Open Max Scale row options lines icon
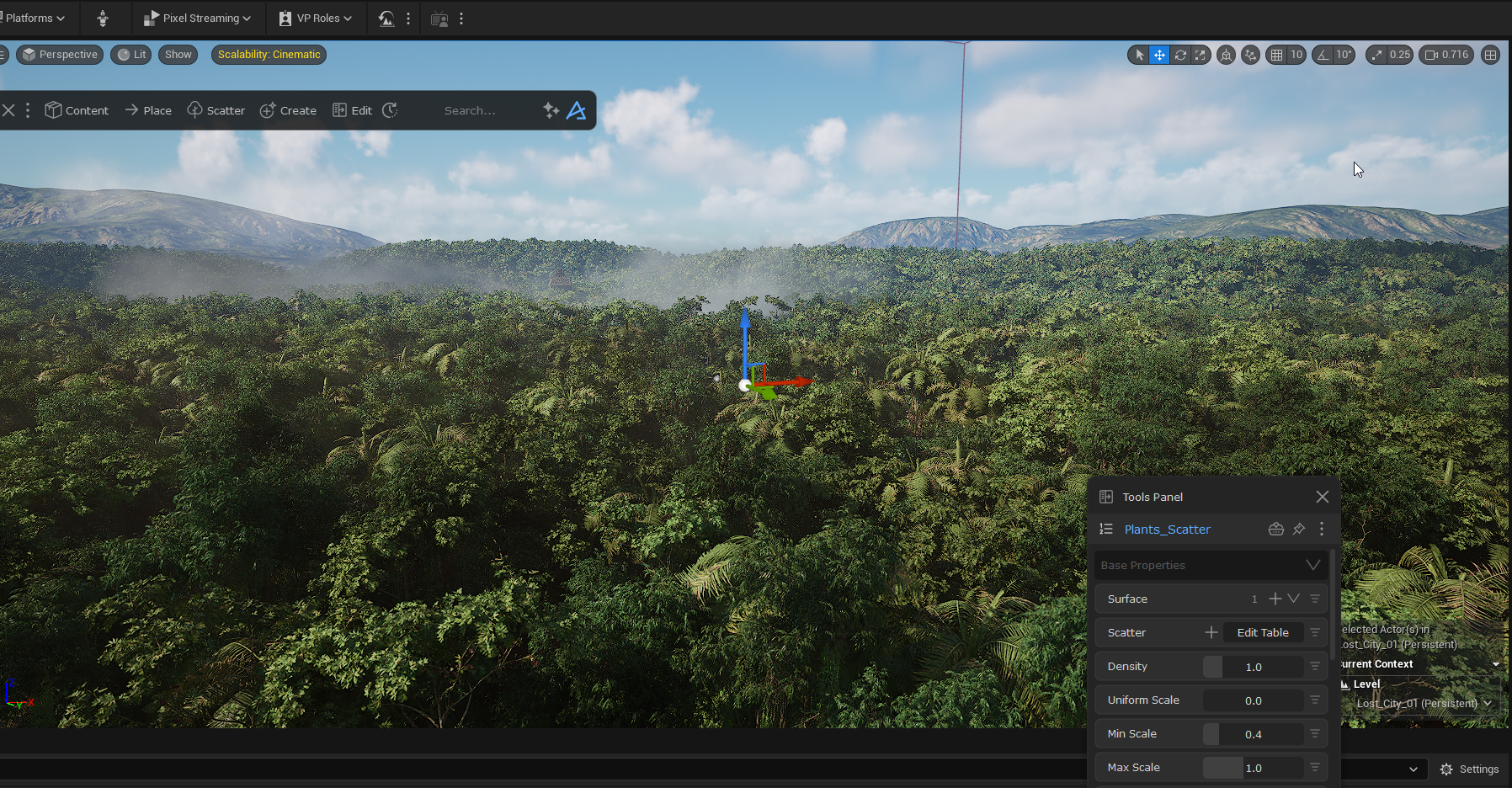 coord(1315,767)
